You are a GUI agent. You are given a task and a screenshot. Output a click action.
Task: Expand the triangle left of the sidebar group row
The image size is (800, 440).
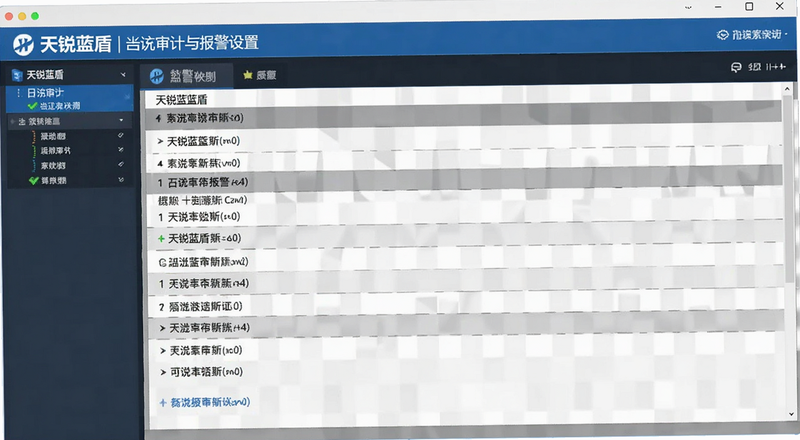12,121
